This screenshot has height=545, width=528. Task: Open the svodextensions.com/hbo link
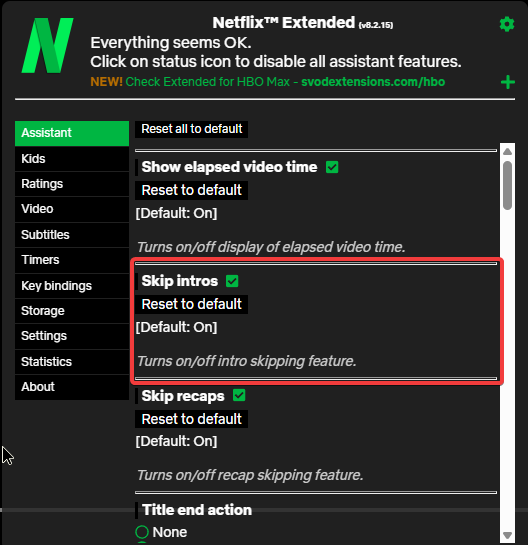tap(373, 82)
